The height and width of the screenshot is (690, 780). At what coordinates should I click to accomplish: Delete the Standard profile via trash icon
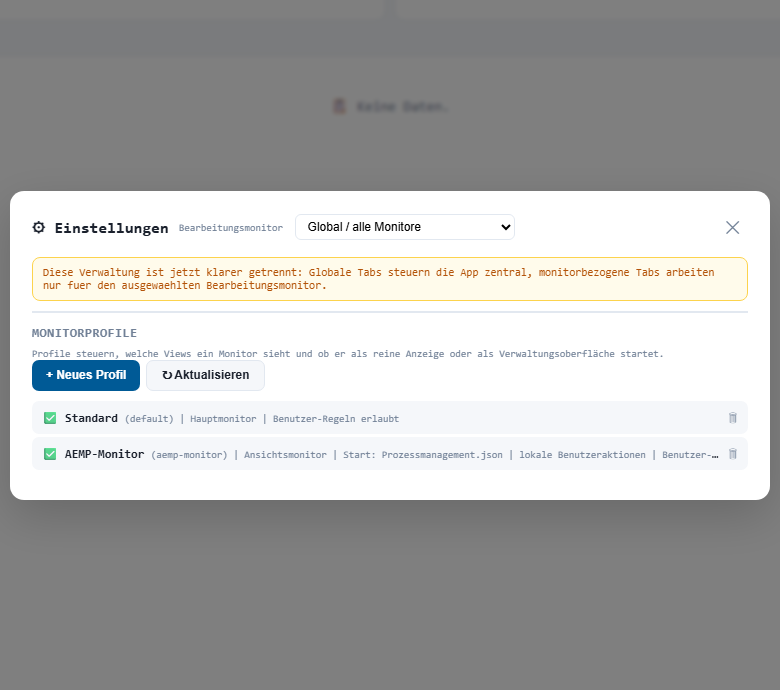pos(732,418)
